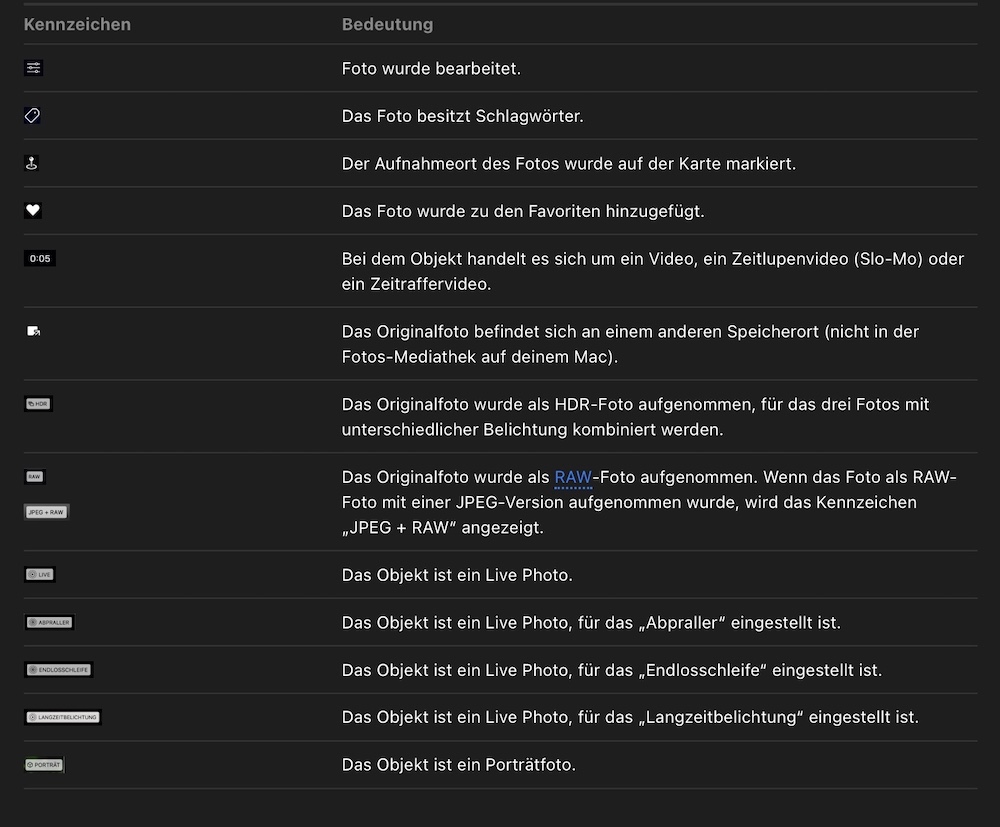This screenshot has width=1000, height=827.
Task: Click "Das Foto besitzt Schlagwörter." description
Action: pyautogui.click(x=462, y=116)
